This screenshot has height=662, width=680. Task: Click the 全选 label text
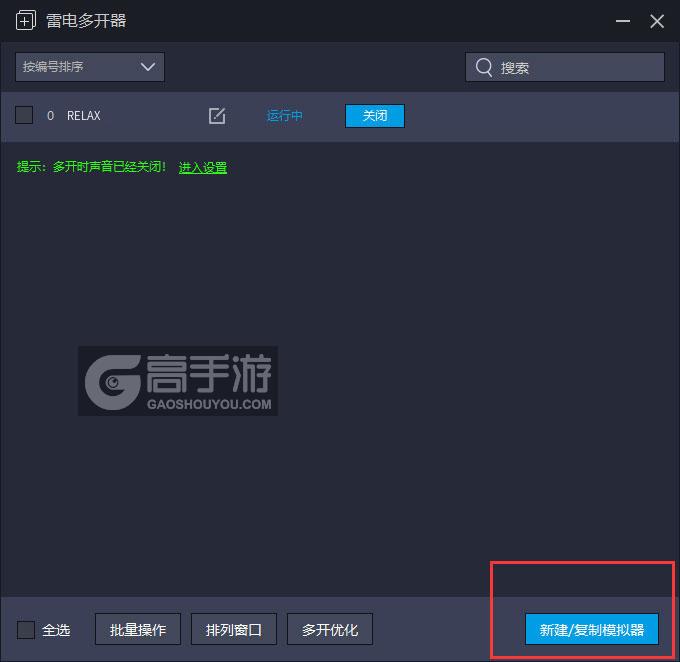click(56, 630)
